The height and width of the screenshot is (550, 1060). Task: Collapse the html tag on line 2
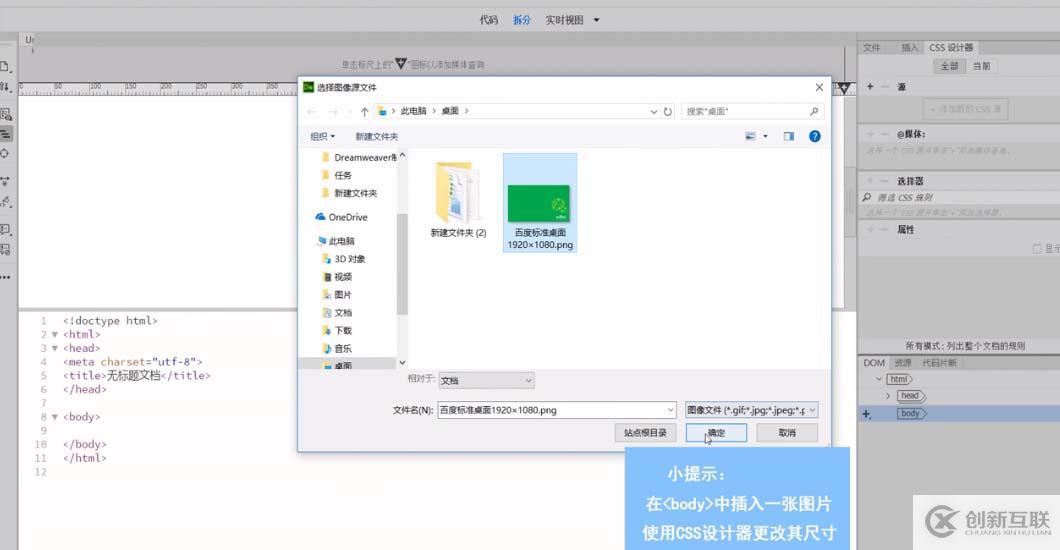[x=55, y=334]
